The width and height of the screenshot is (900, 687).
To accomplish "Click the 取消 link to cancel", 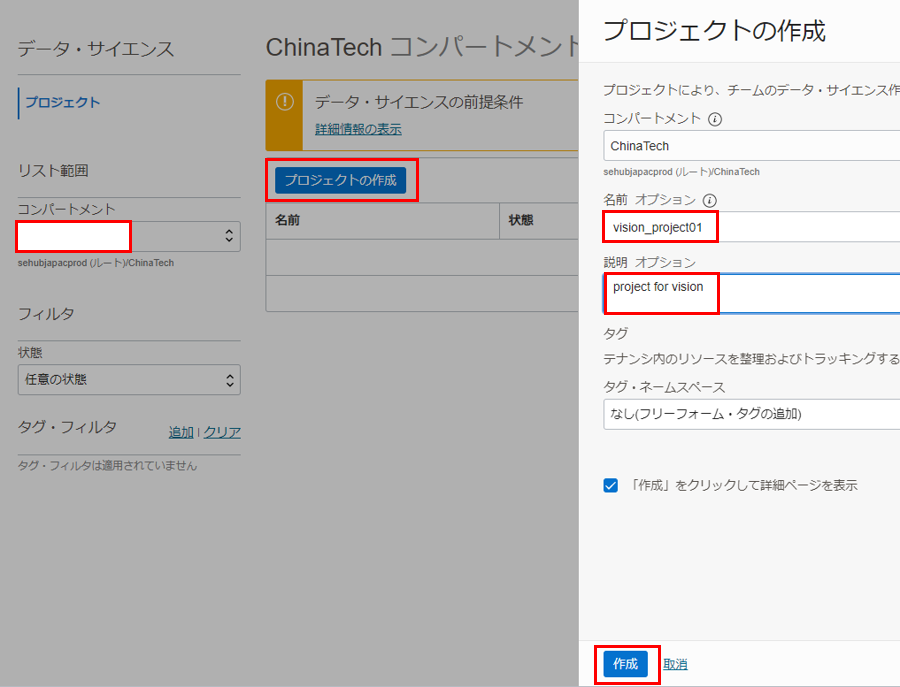I will click(x=675, y=664).
